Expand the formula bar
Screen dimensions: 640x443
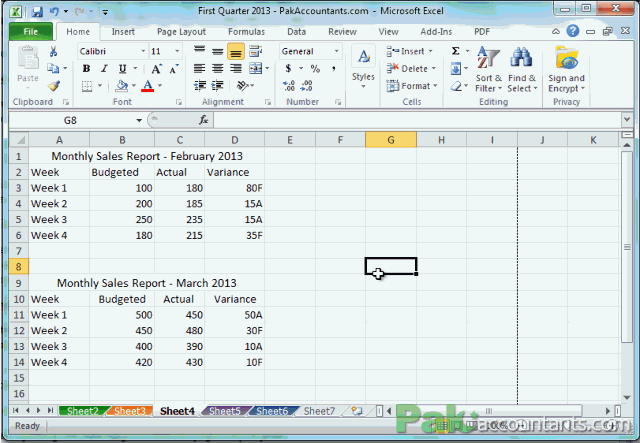pos(627,120)
